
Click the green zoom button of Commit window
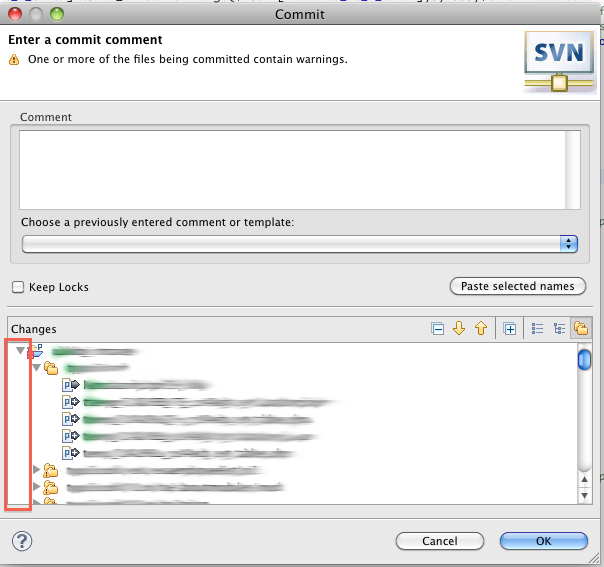coord(57,14)
